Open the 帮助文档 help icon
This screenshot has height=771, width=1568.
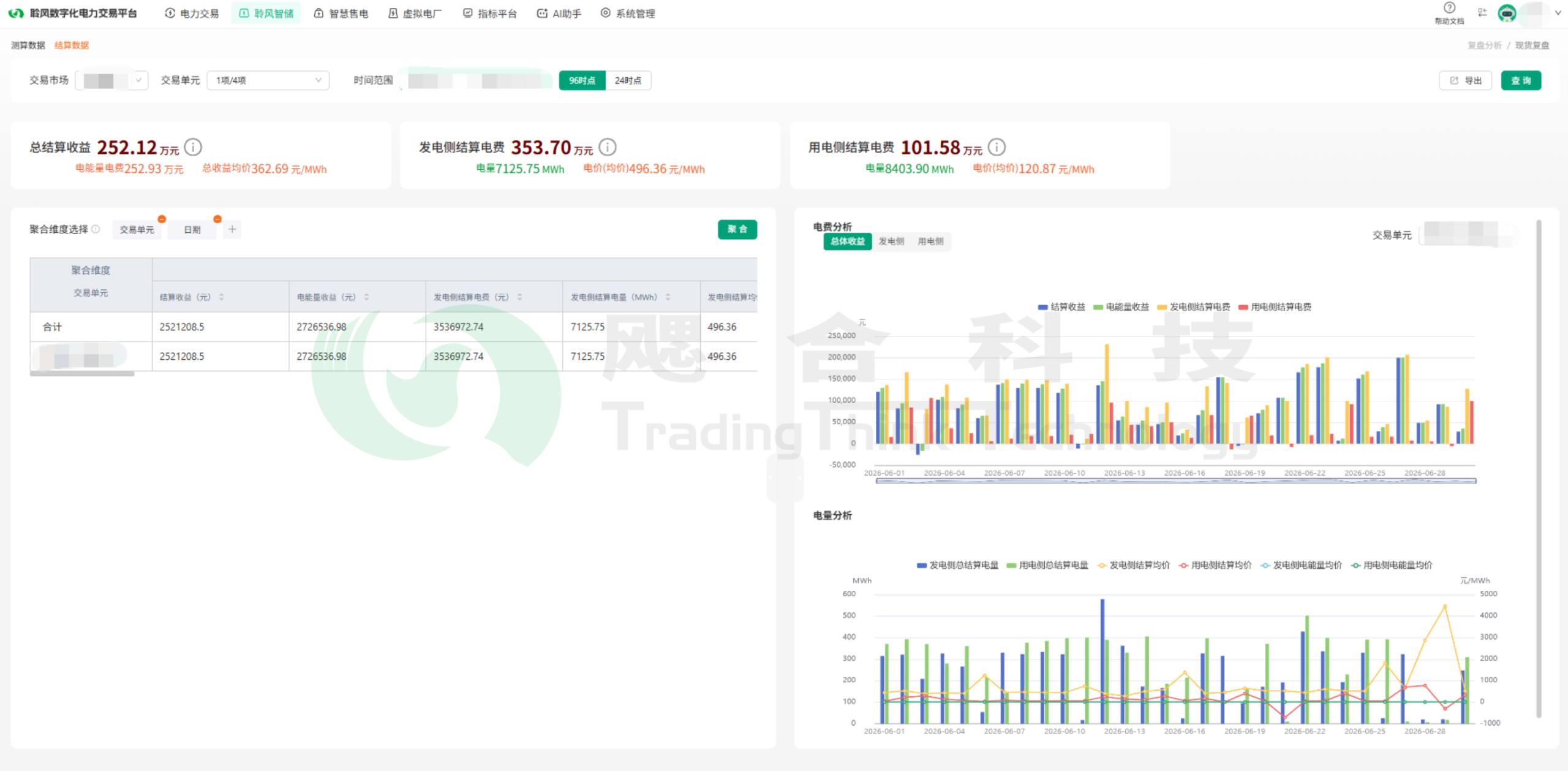pyautogui.click(x=1449, y=8)
